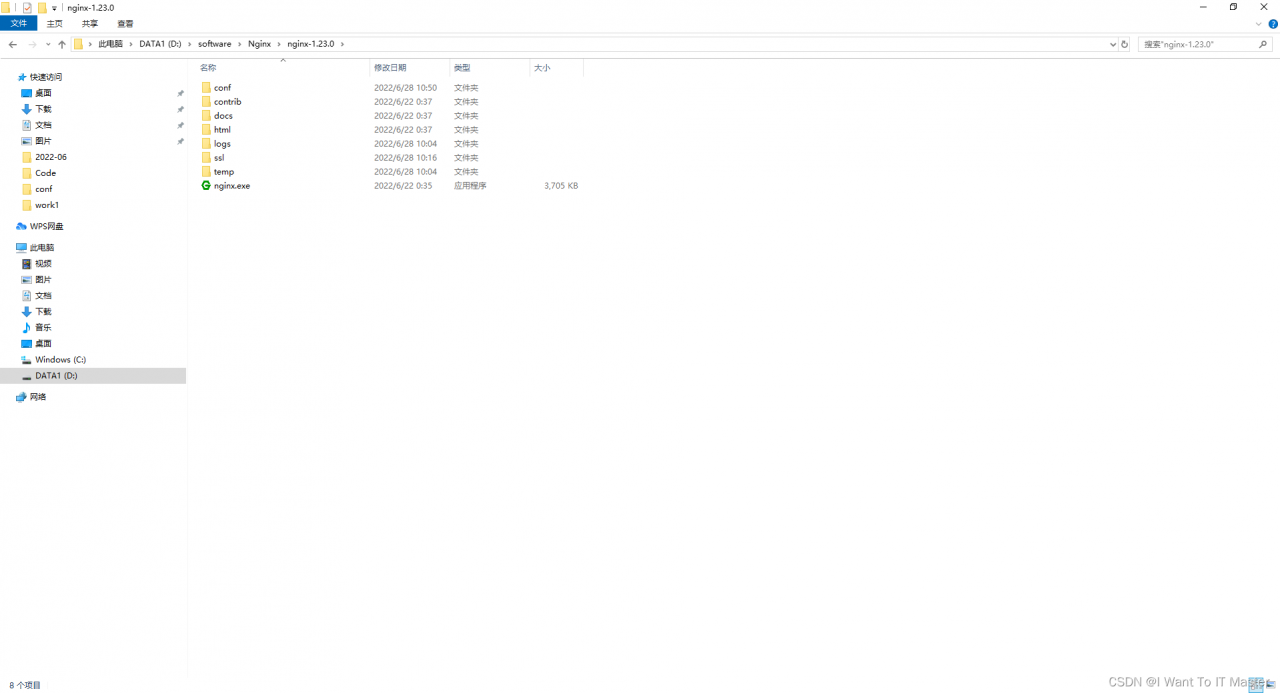Click the 2022/6/28 10:16 date of ssl
The height and width of the screenshot is (693, 1280).
coord(405,158)
